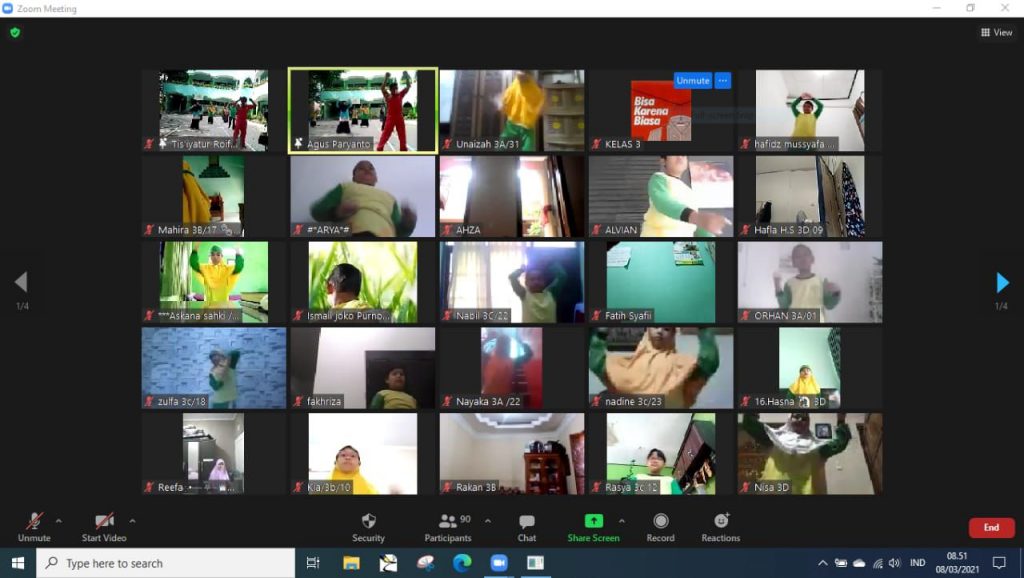Open more options on KELAS 3 tile

[723, 81]
